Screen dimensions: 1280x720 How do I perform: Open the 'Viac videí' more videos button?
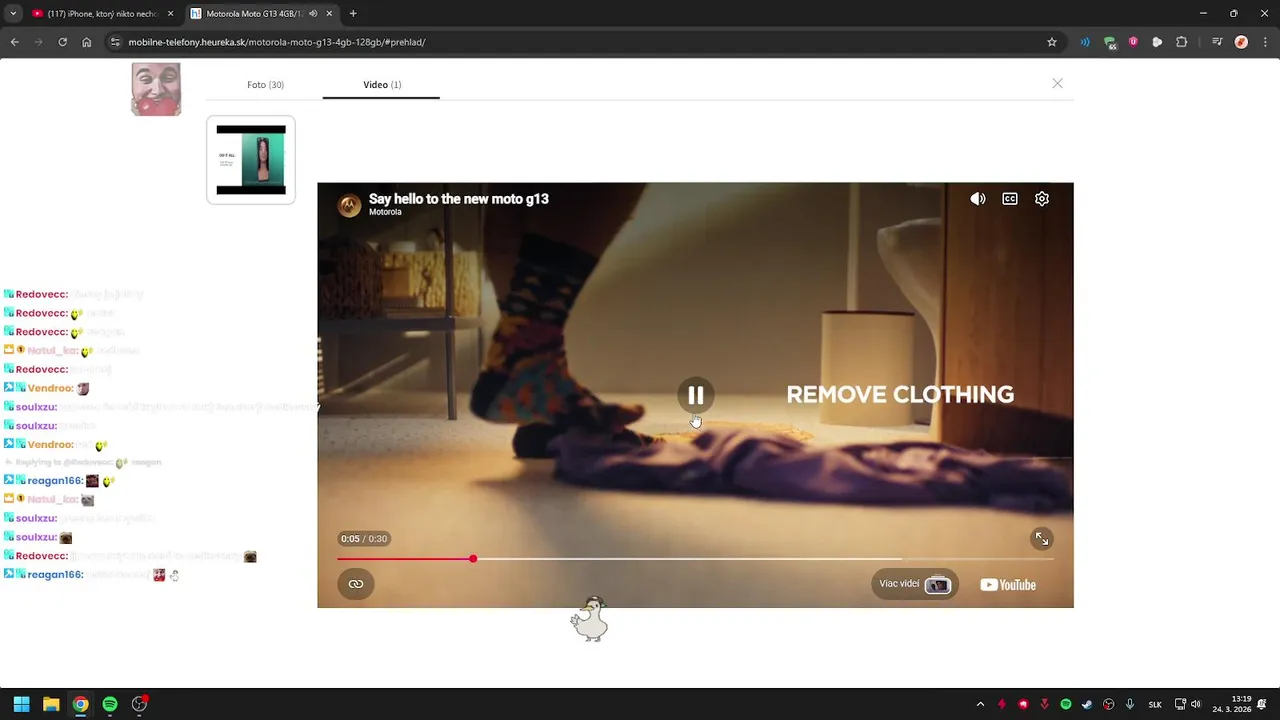(914, 584)
